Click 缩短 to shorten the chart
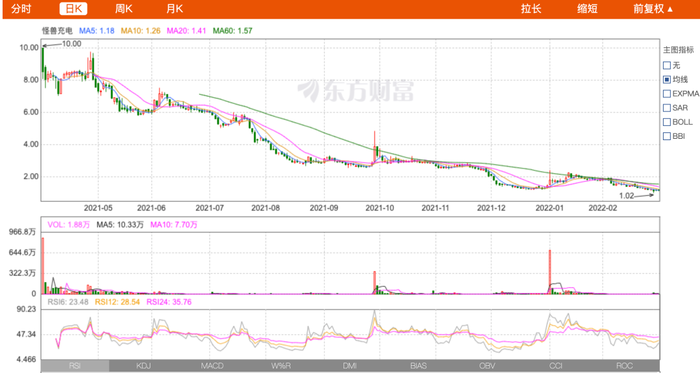This screenshot has width=700, height=373. 587,9
